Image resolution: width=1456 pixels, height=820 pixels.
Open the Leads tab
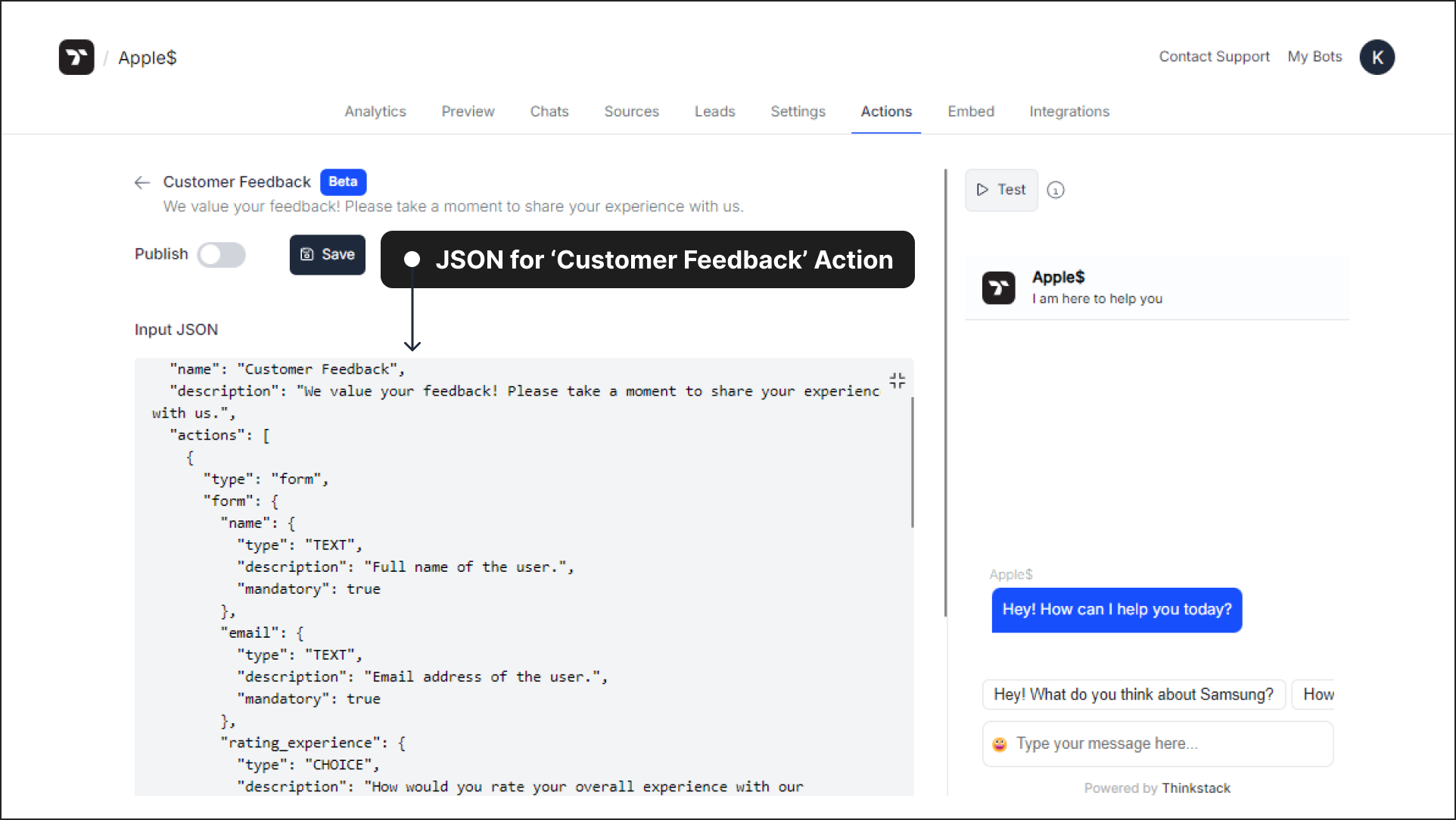pos(715,111)
